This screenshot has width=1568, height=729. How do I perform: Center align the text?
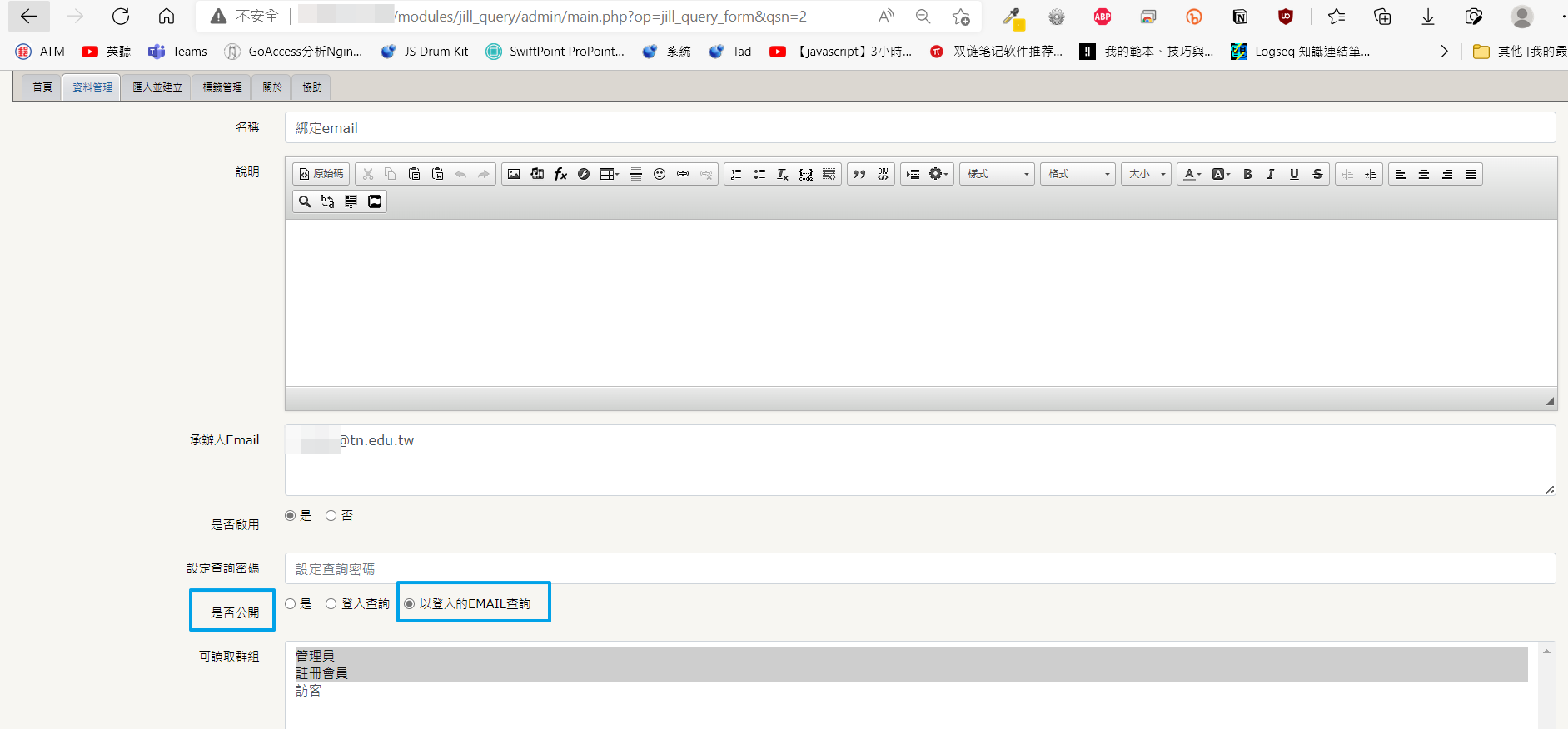click(x=1424, y=174)
